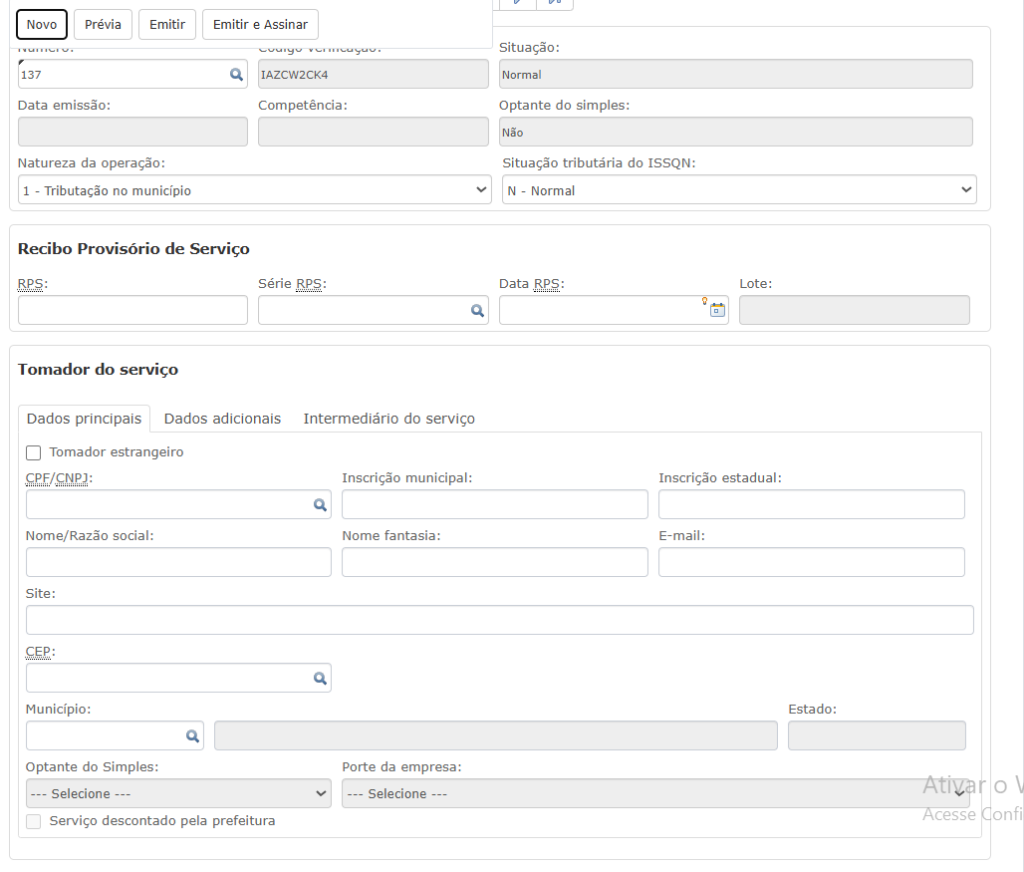This screenshot has width=1024, height=872.
Task: Open the Data RPS calendar picker icon
Action: [x=717, y=310]
